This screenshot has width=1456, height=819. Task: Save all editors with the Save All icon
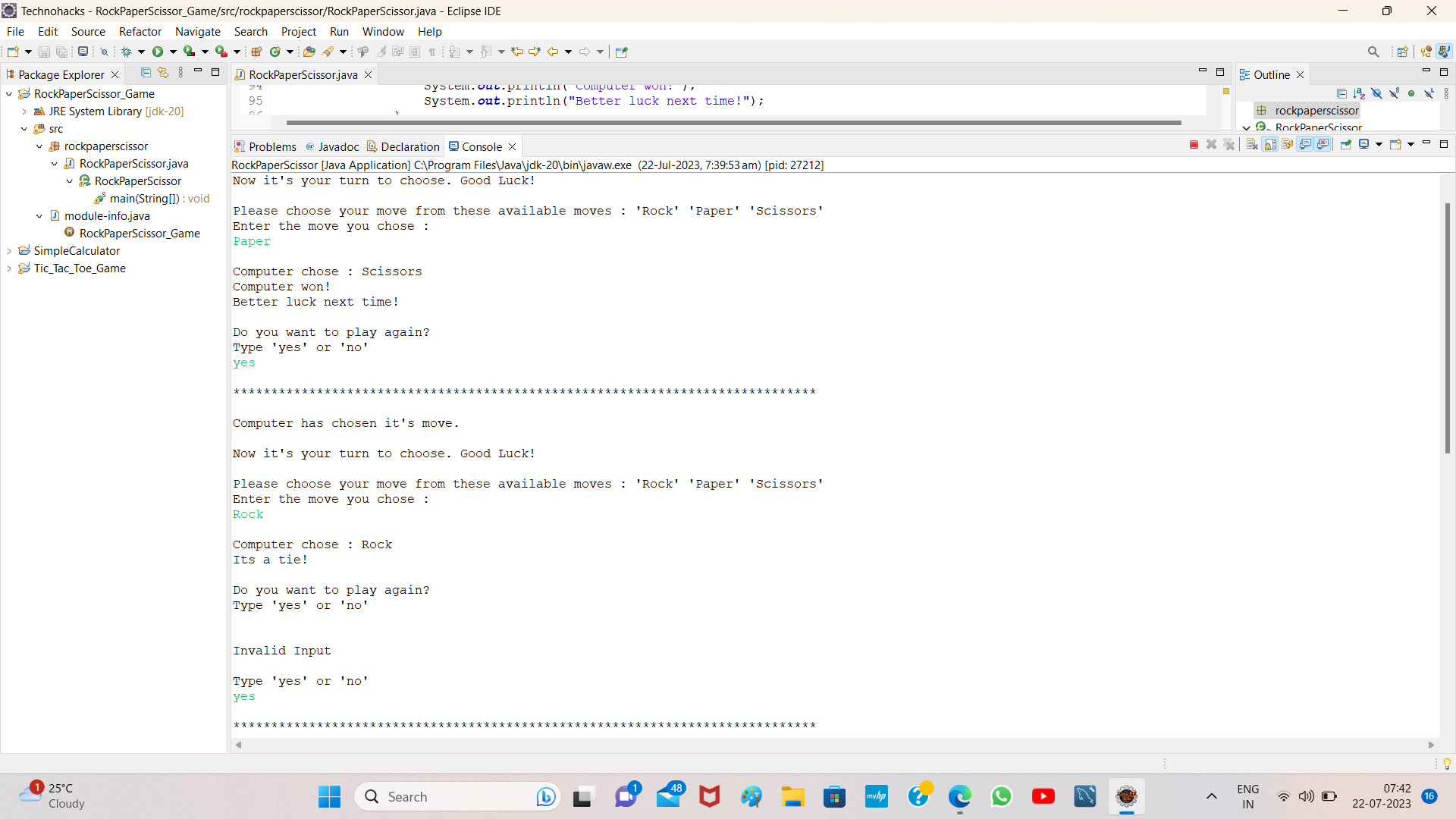click(x=62, y=52)
